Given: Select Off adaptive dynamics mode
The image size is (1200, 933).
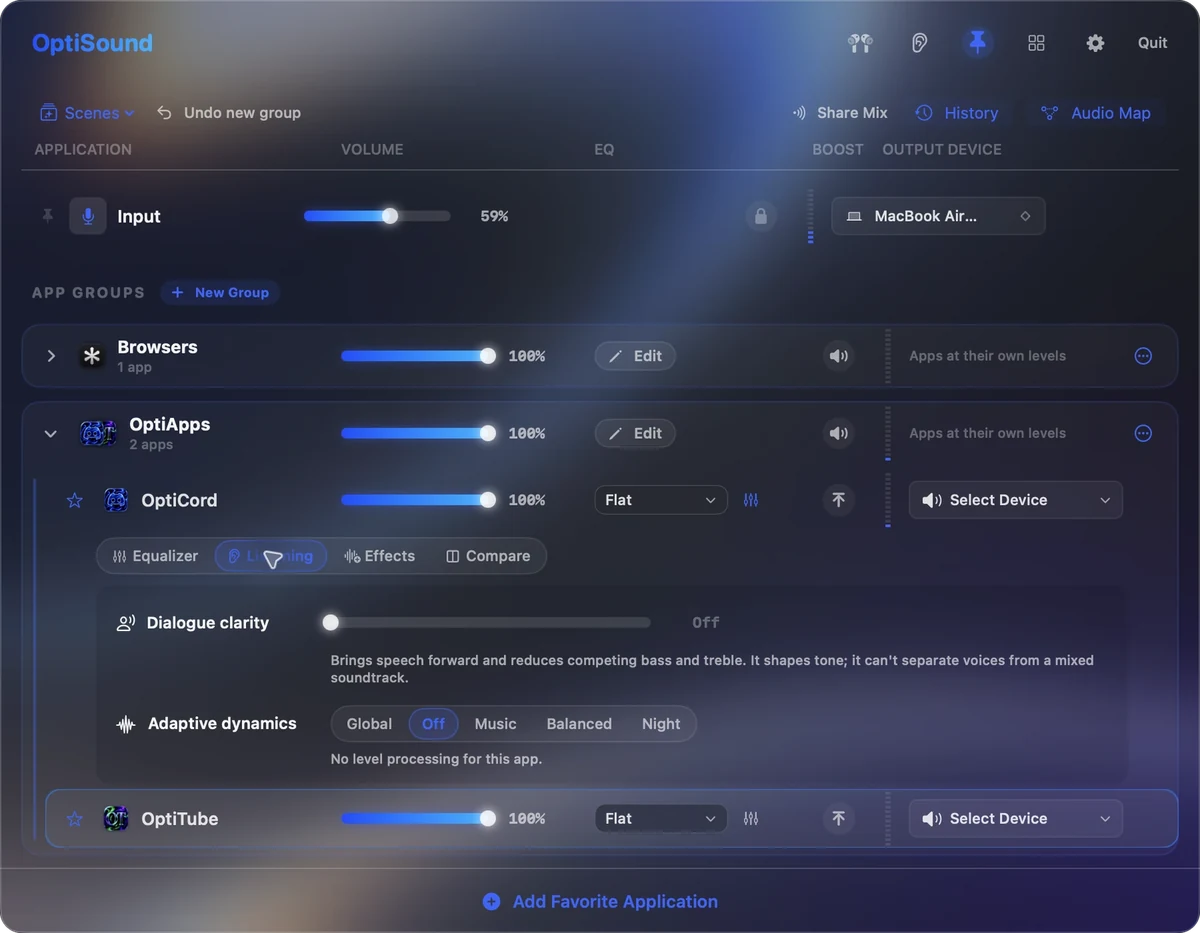Looking at the screenshot, I should click(x=433, y=724).
